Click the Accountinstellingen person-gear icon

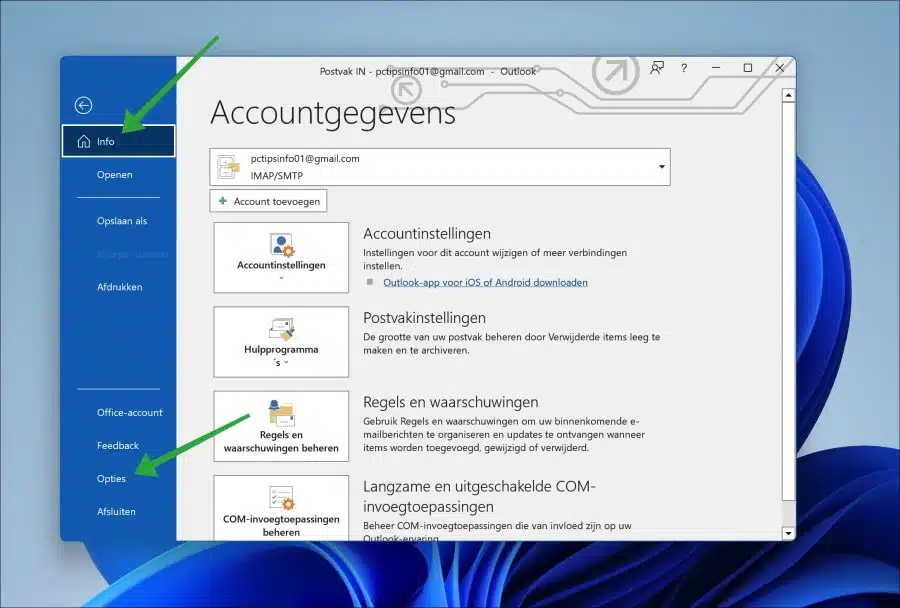click(281, 245)
